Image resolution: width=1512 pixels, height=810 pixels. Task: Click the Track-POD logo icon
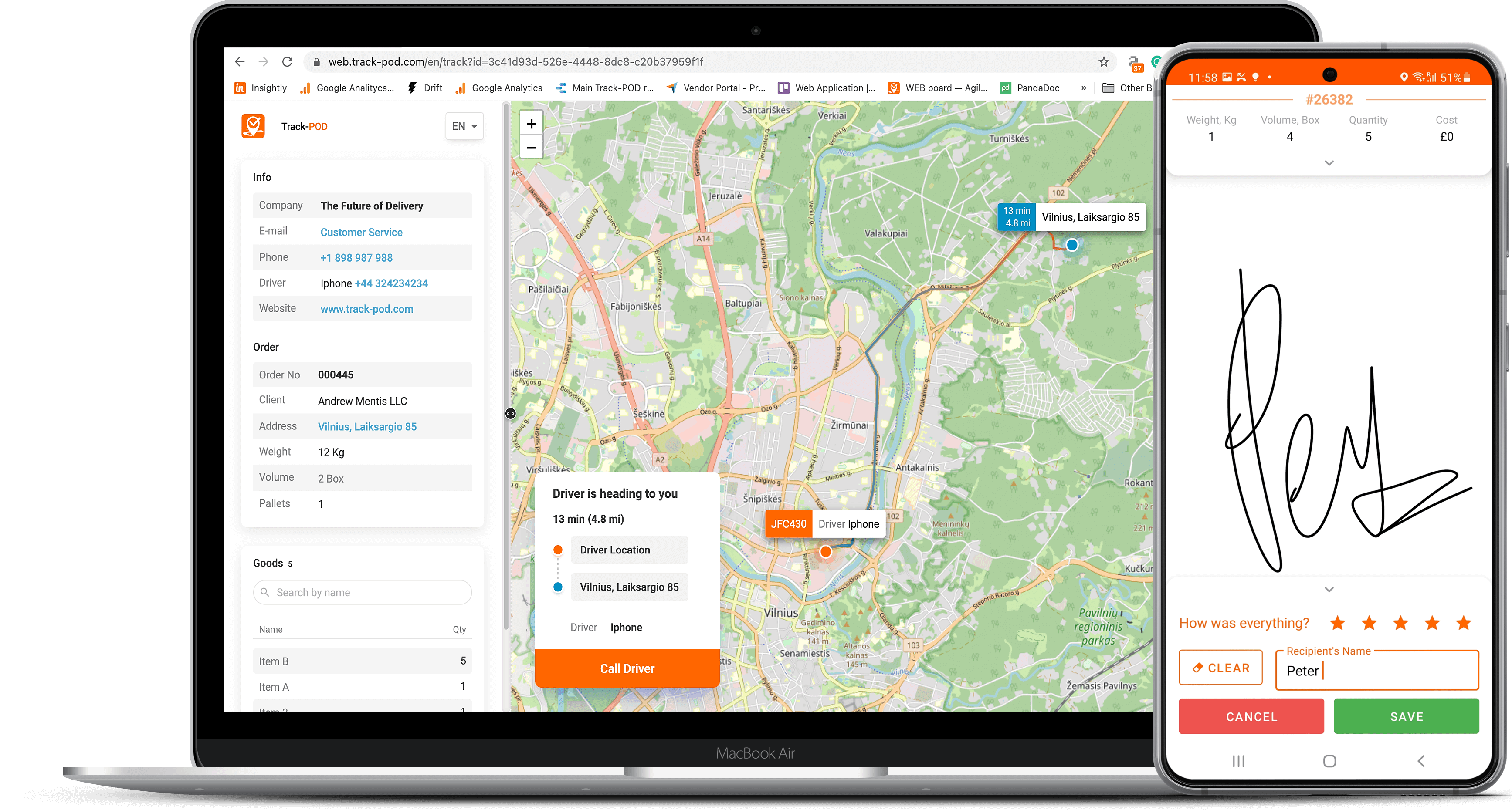[x=253, y=126]
